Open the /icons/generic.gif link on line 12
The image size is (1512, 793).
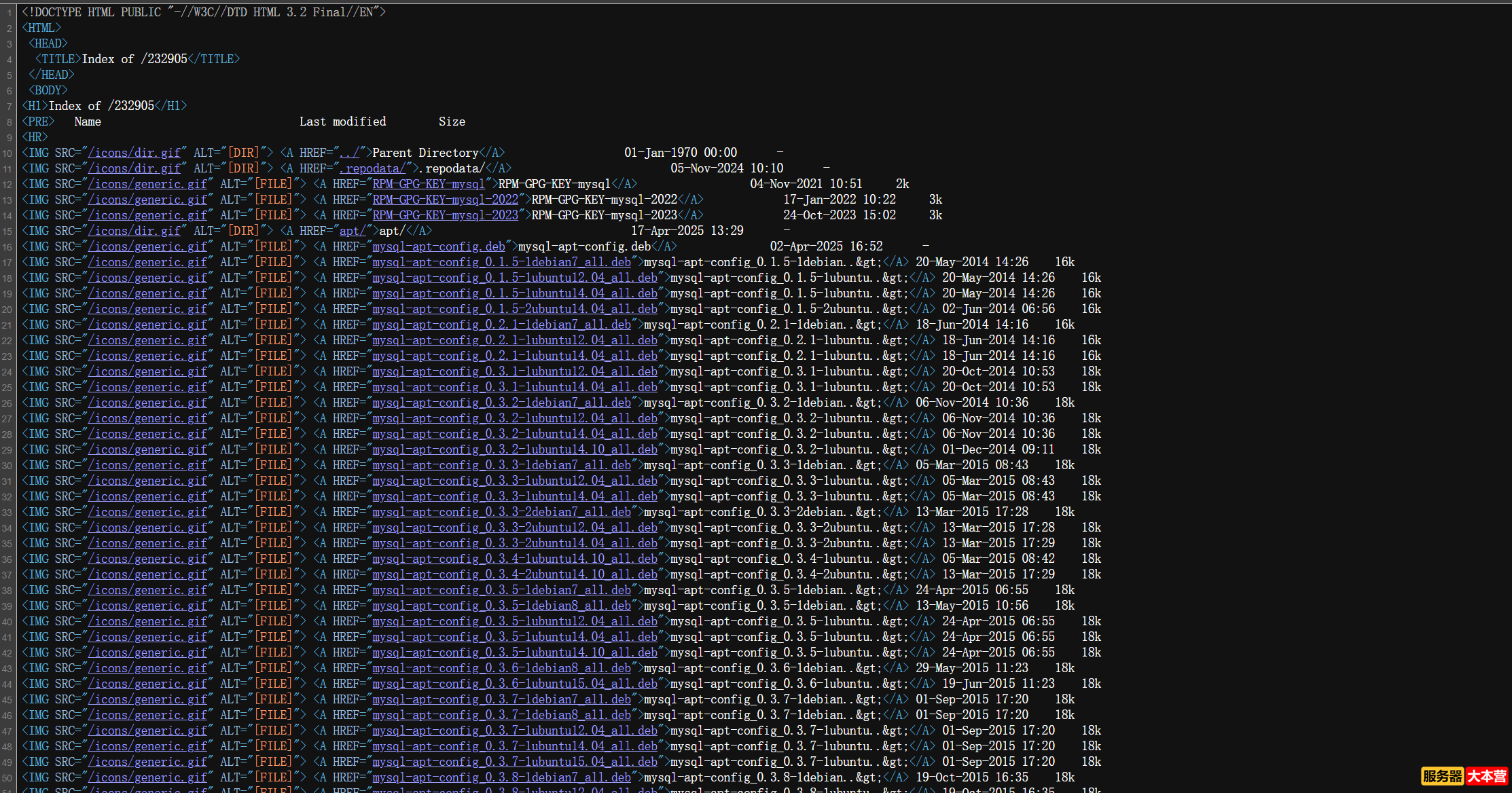pyautogui.click(x=148, y=183)
